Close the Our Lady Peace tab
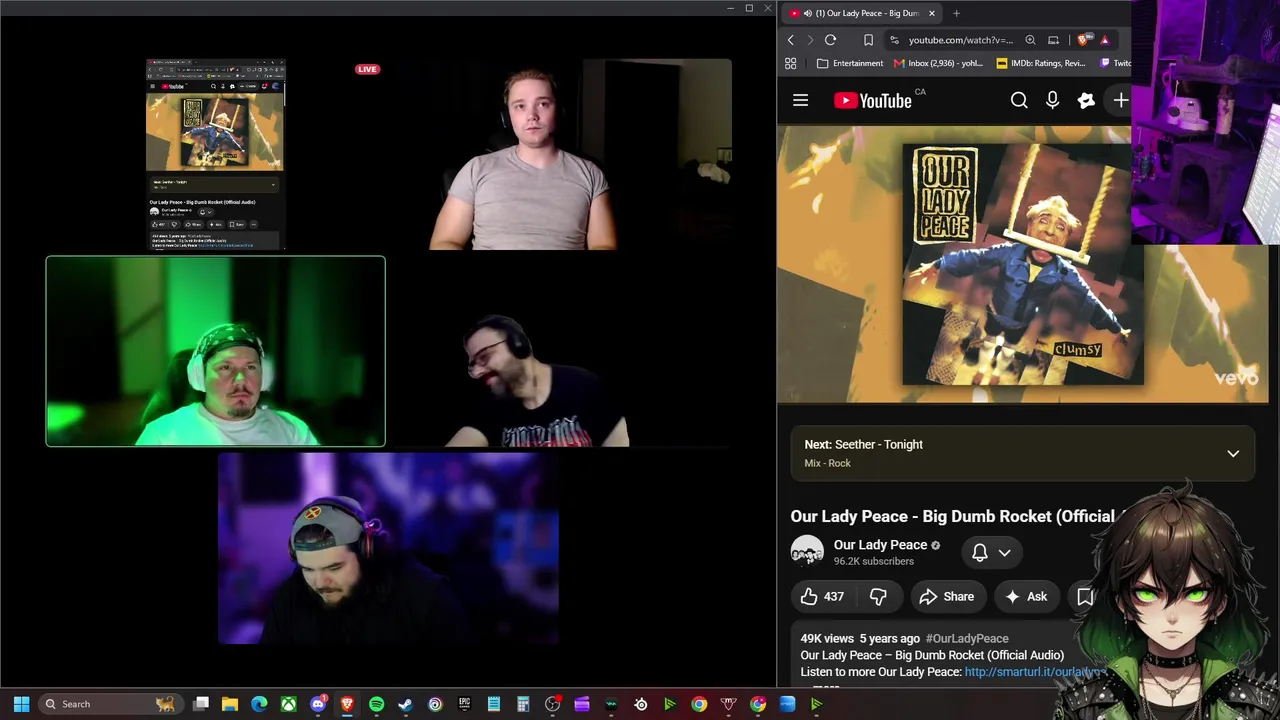Screen dimensions: 1280x720 pyautogui.click(x=931, y=13)
